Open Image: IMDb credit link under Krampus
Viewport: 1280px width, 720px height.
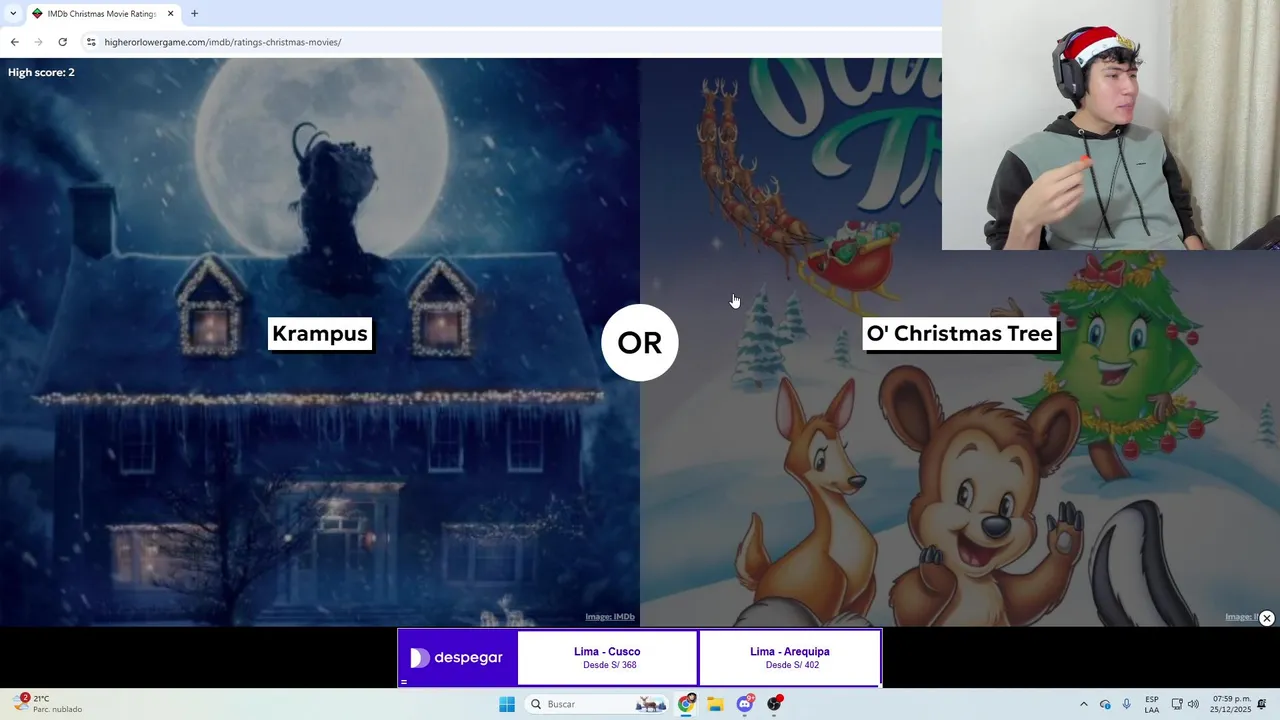click(610, 617)
